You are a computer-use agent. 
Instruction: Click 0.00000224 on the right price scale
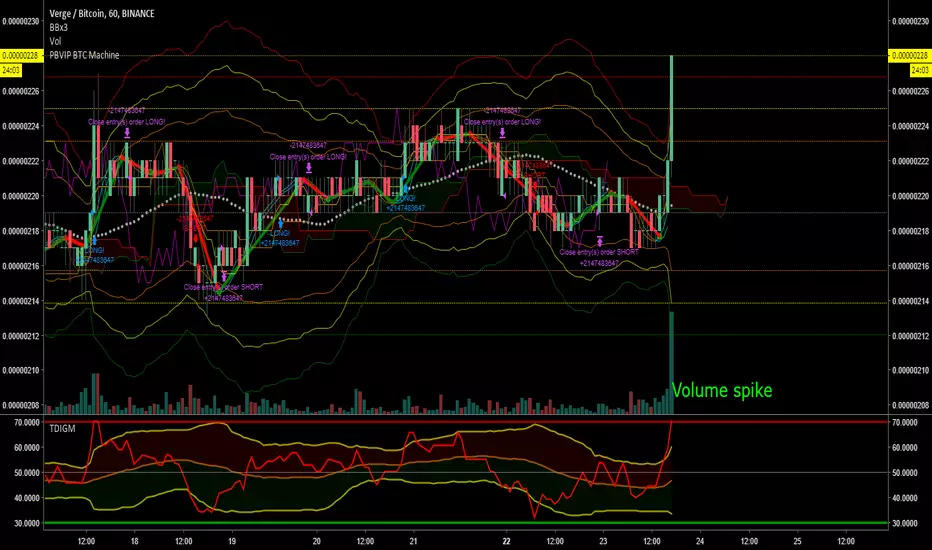[911, 126]
